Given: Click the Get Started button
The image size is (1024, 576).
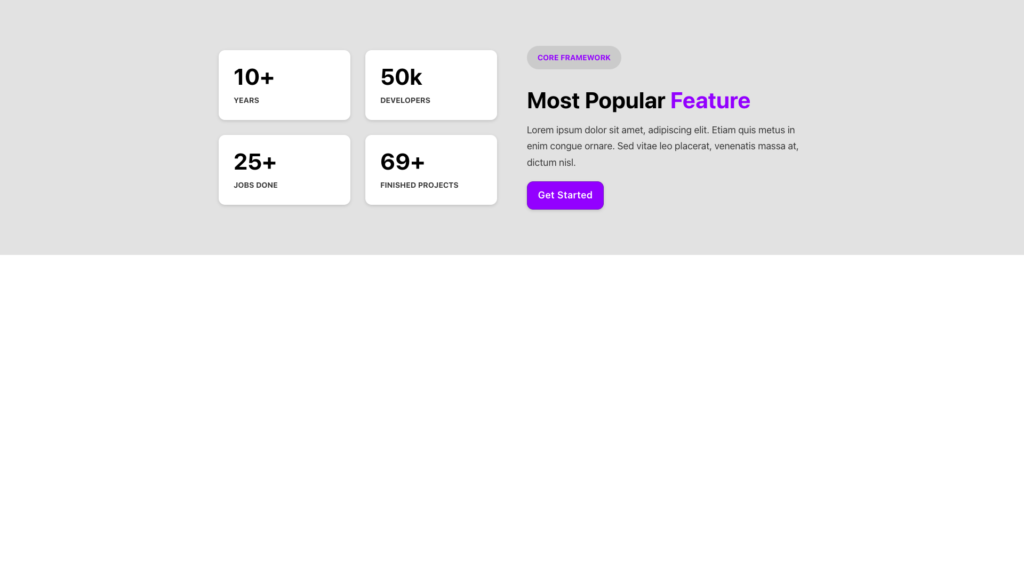Looking at the screenshot, I should (565, 195).
